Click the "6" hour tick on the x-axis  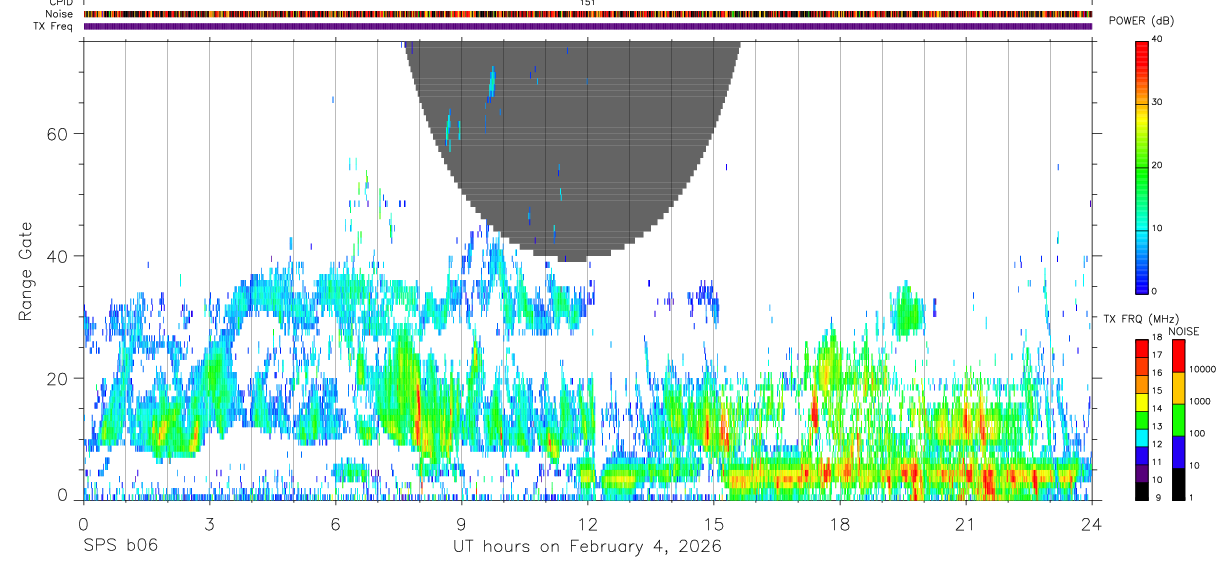(335, 523)
